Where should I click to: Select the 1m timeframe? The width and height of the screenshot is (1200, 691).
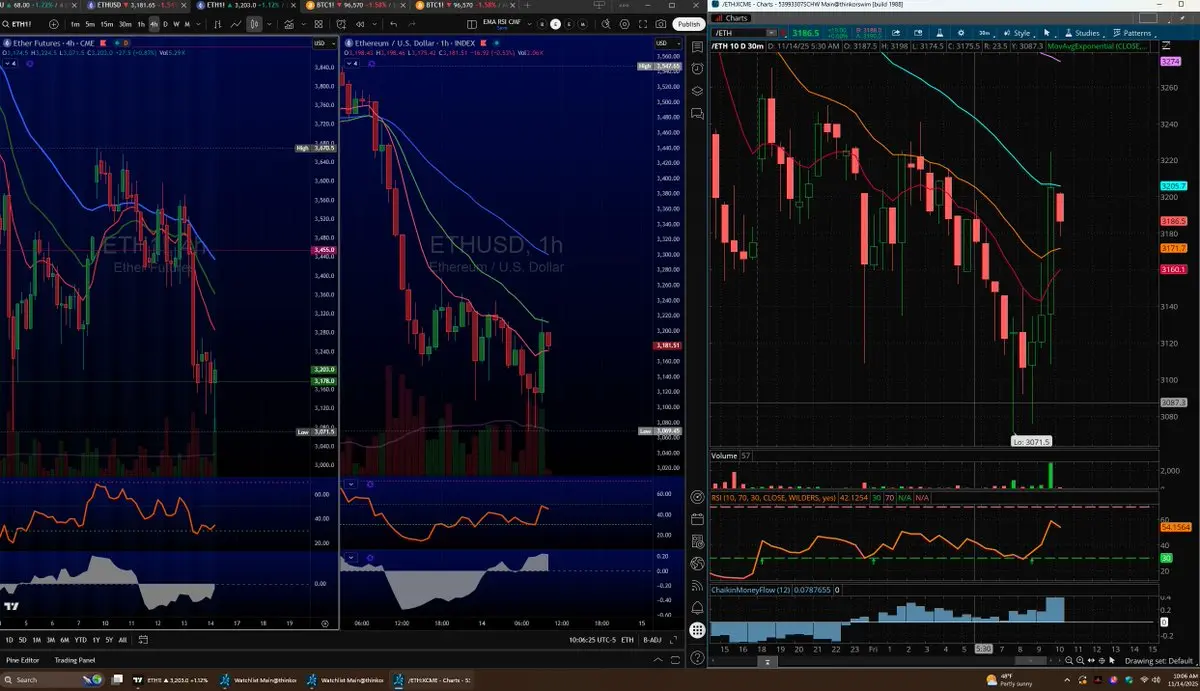point(75,24)
